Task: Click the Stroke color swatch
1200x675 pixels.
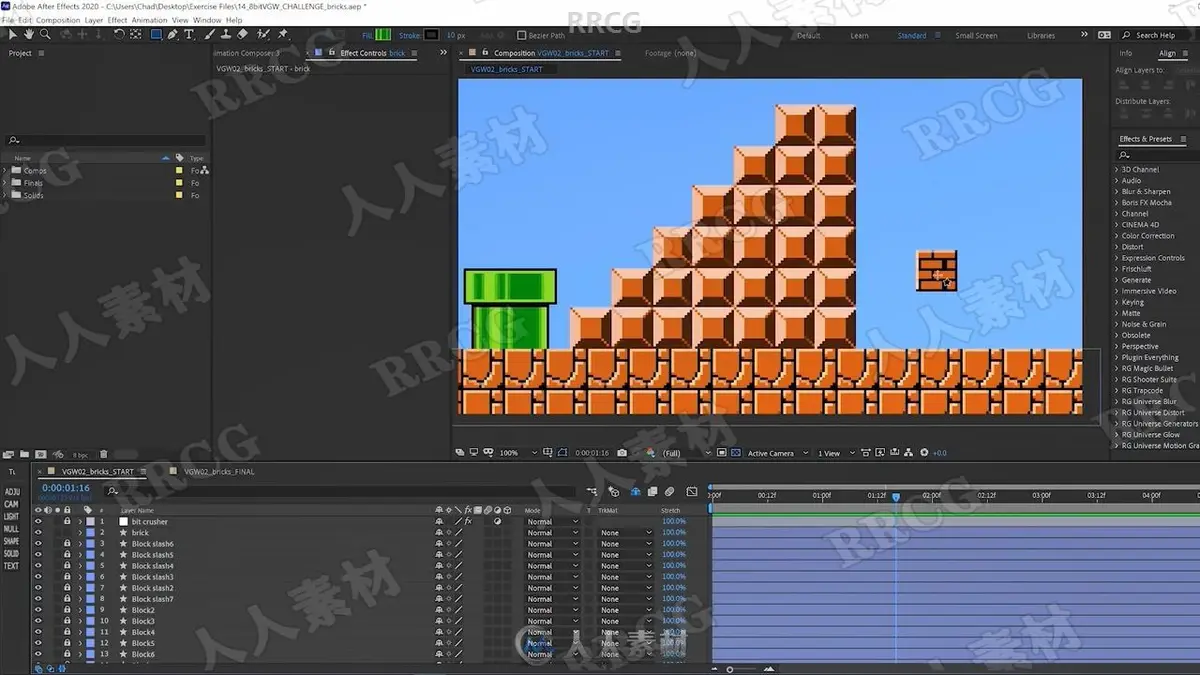Action: click(x=431, y=35)
